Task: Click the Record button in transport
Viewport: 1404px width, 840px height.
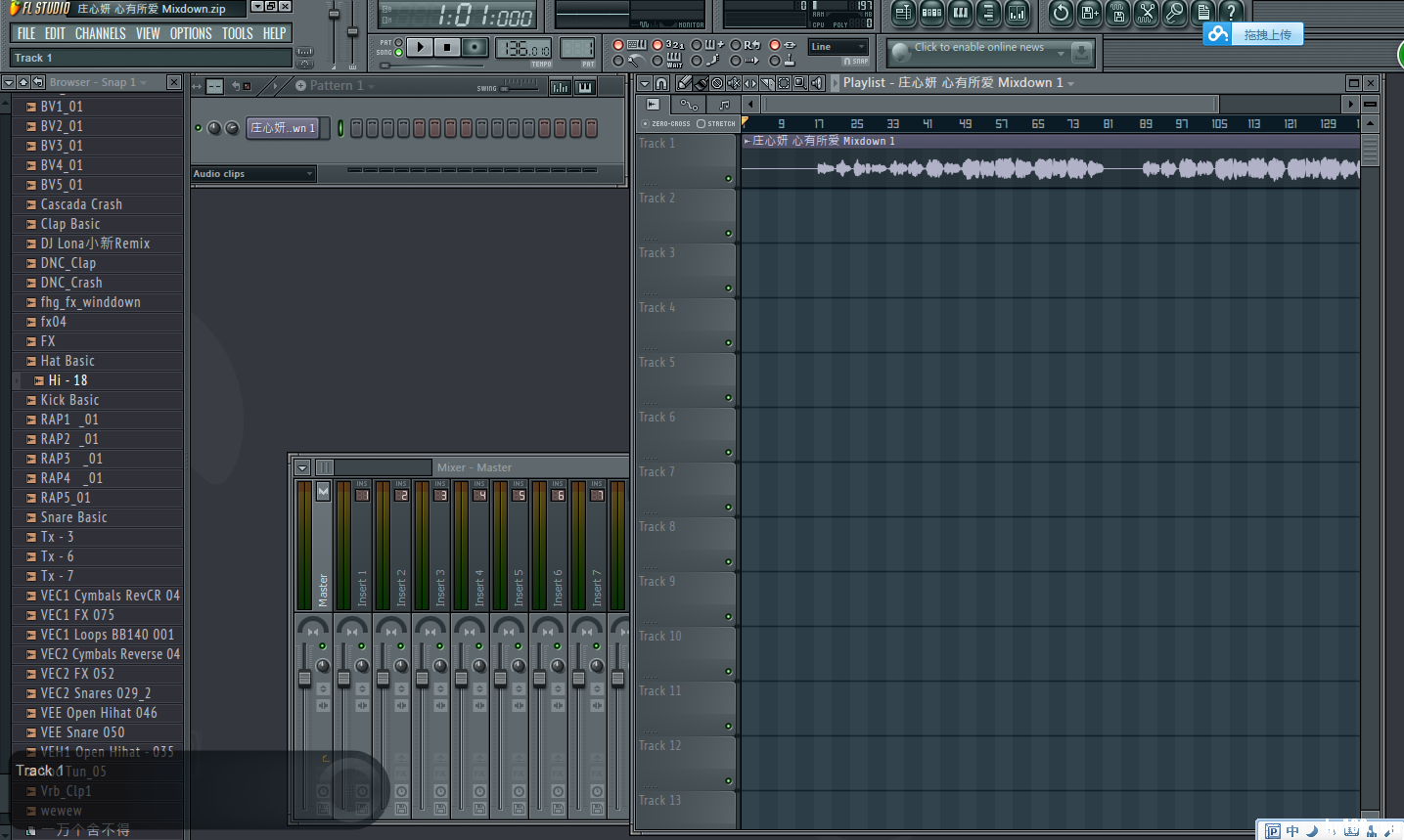Action: pyautogui.click(x=475, y=47)
